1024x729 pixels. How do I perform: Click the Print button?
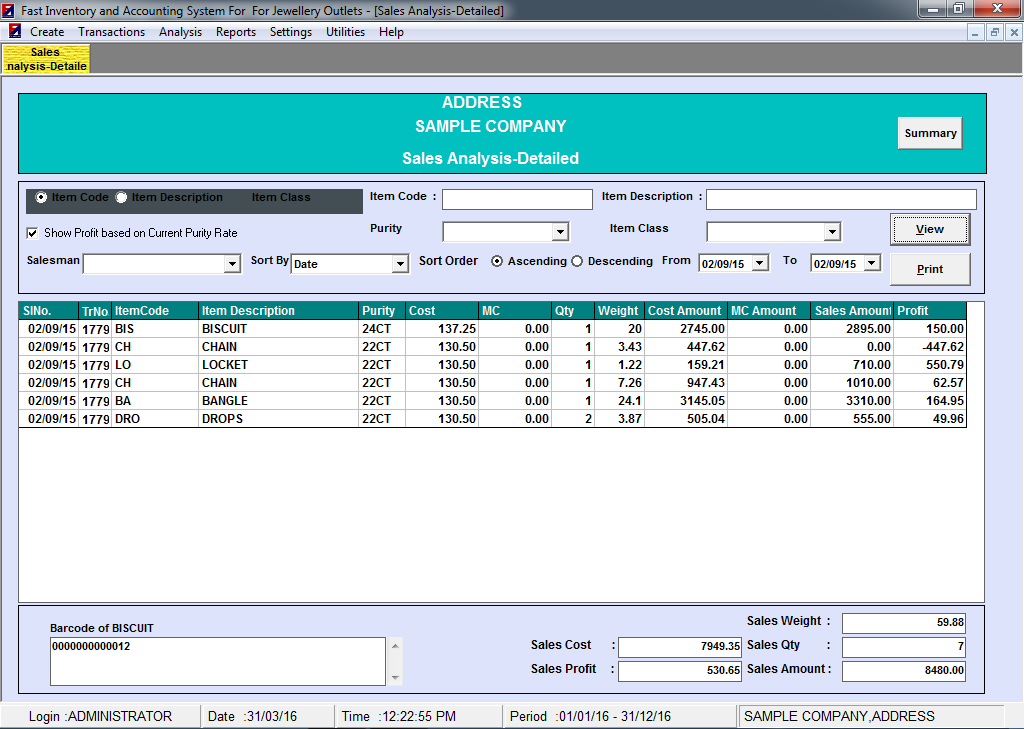930,269
